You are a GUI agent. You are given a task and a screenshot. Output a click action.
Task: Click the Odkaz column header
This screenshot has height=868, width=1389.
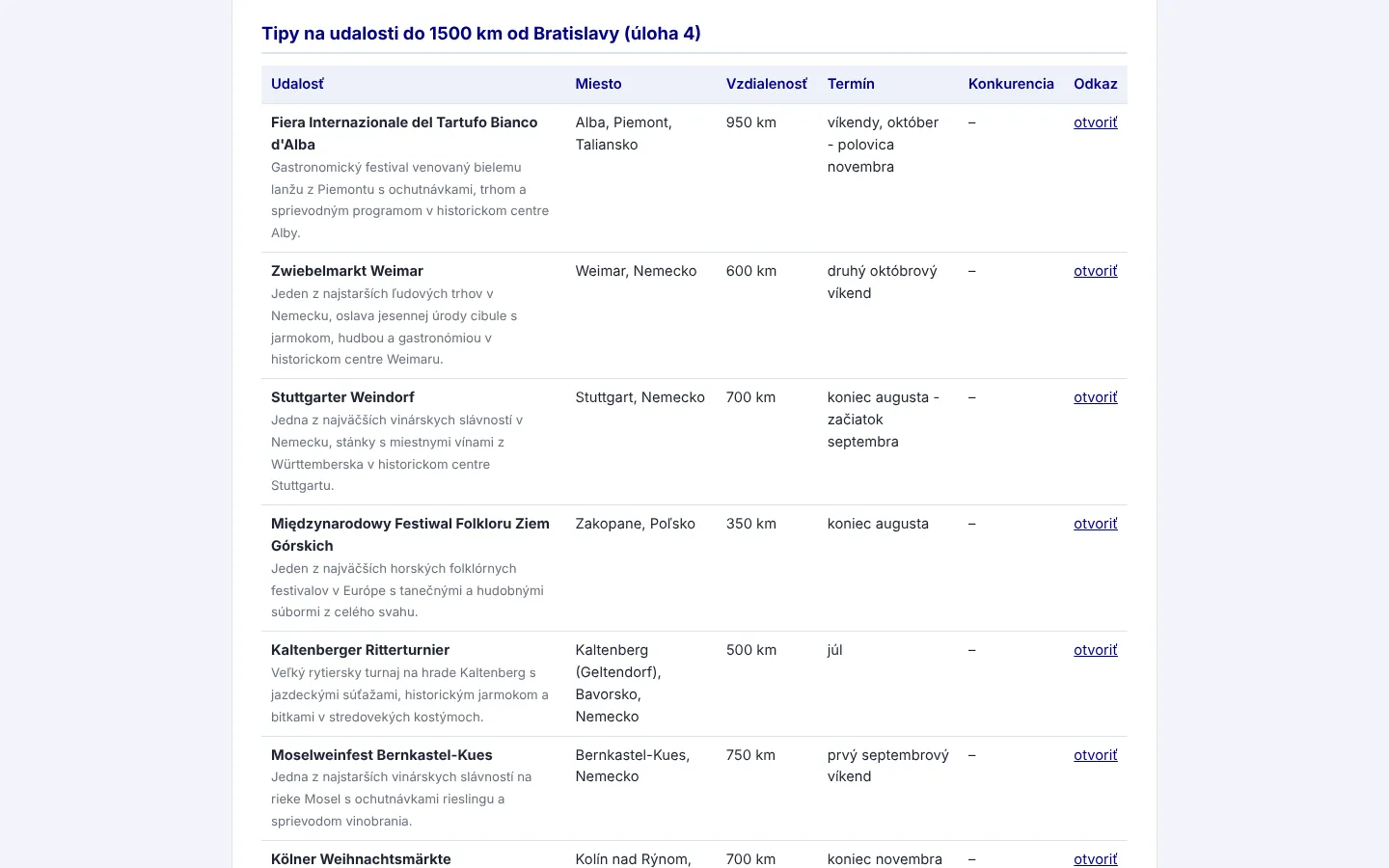1096,84
